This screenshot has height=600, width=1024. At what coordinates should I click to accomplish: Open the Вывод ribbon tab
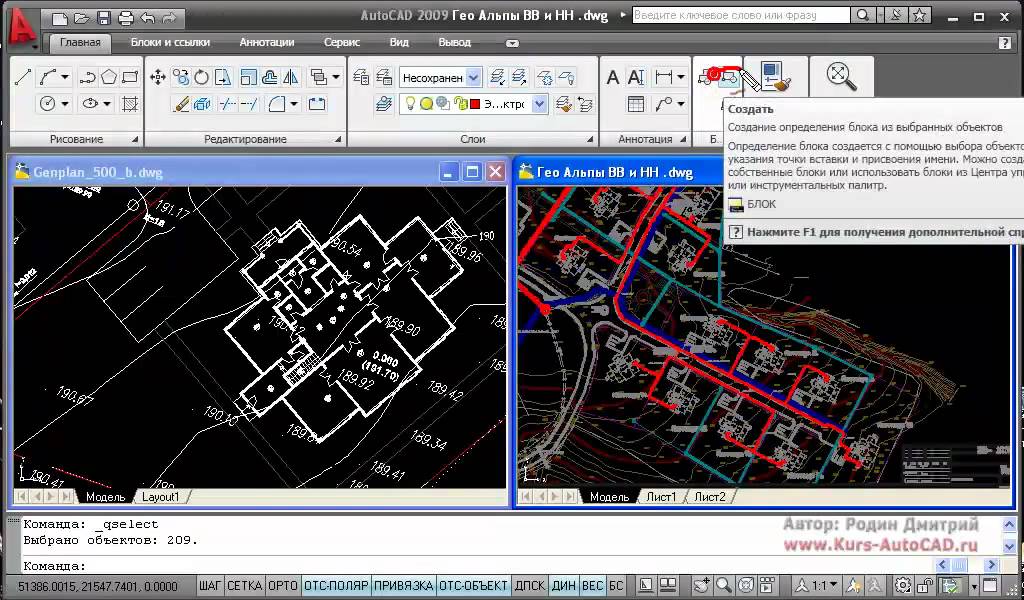click(455, 42)
